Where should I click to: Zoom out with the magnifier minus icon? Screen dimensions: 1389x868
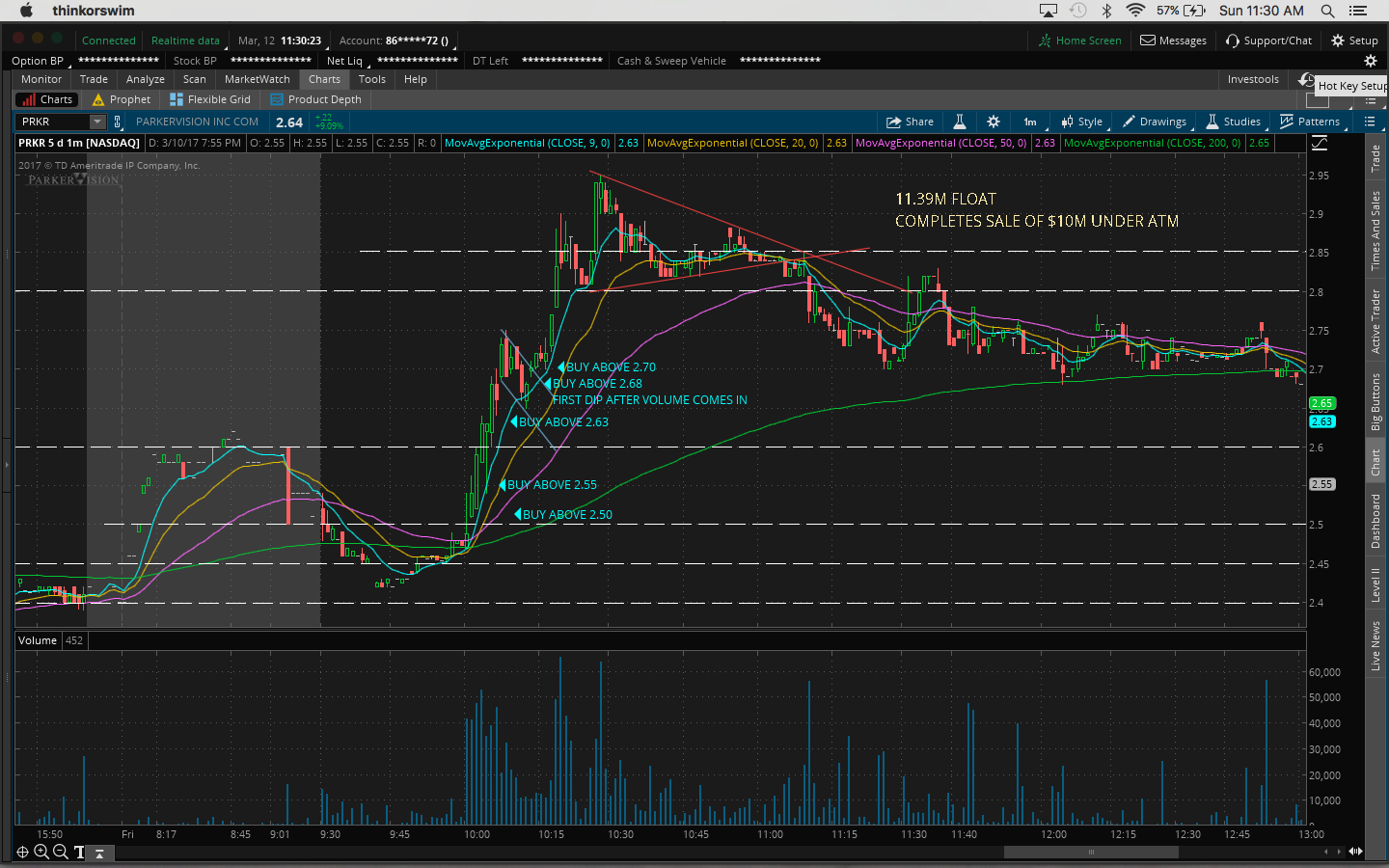pos(61,852)
